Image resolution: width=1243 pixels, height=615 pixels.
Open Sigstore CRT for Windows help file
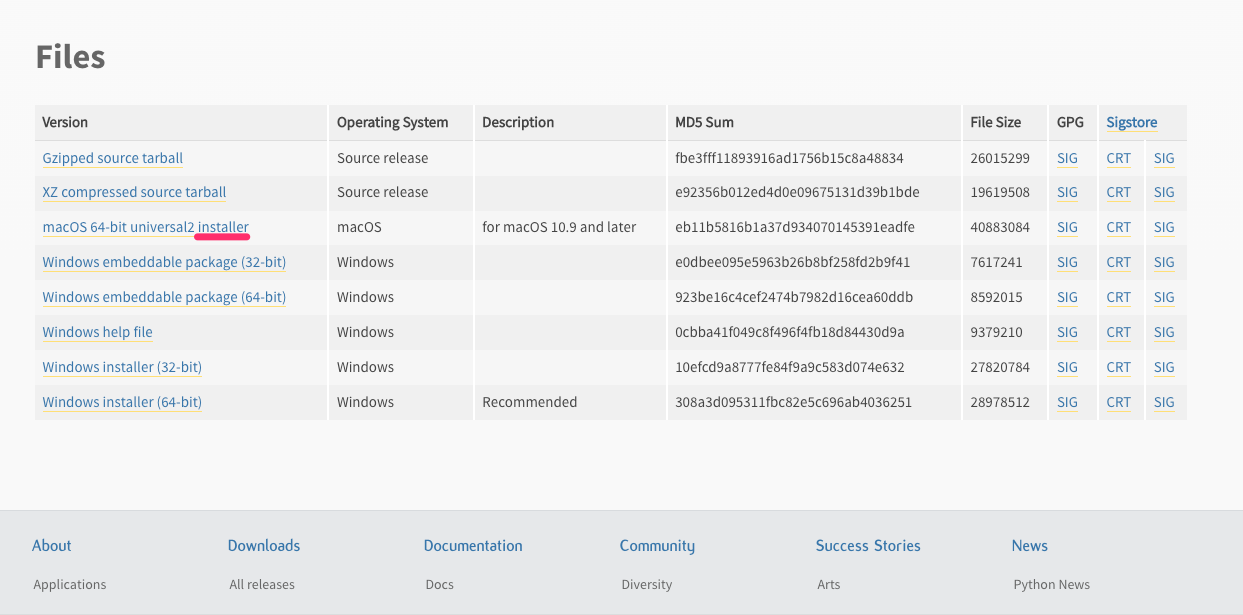(1119, 332)
